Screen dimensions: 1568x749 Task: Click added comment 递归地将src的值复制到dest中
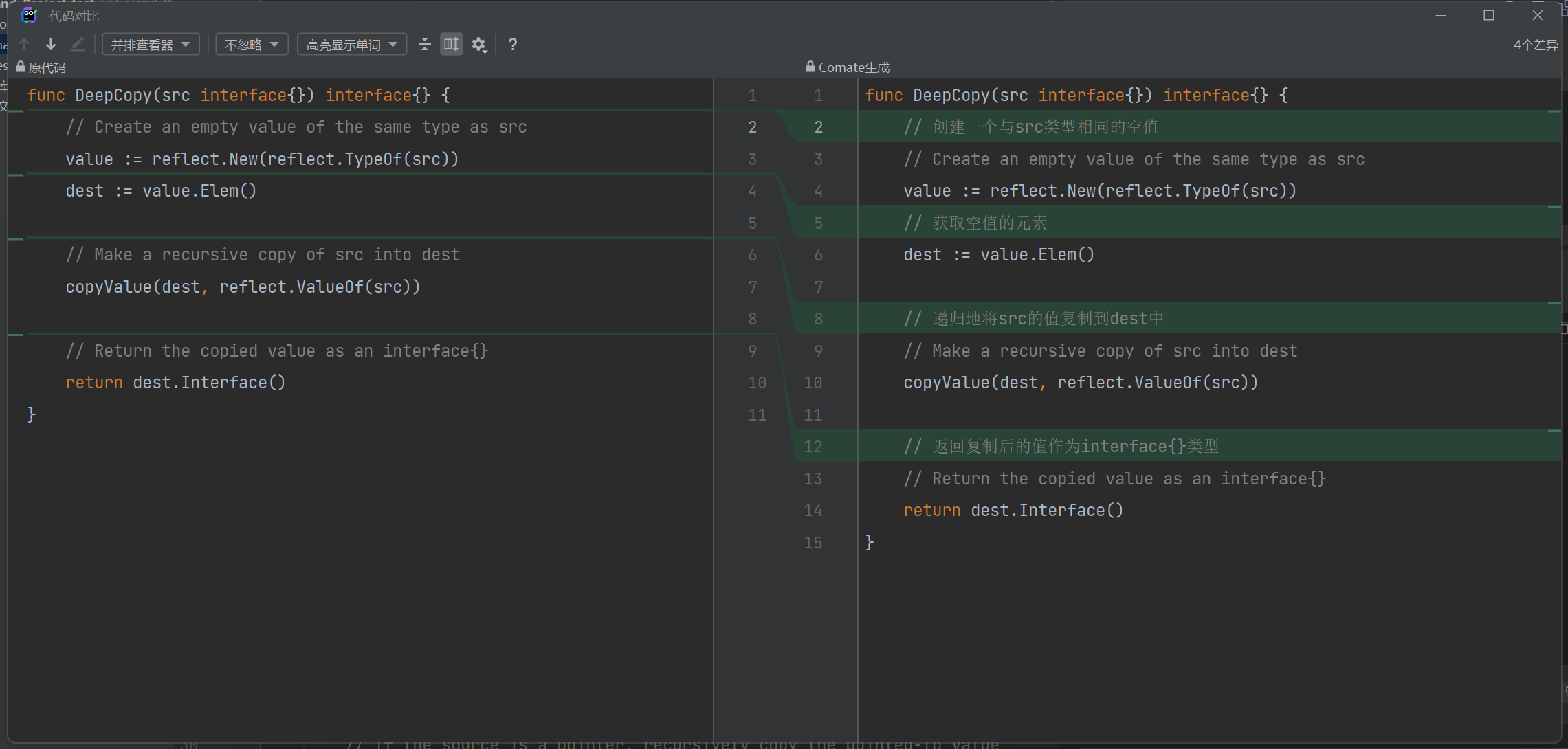coord(1034,318)
